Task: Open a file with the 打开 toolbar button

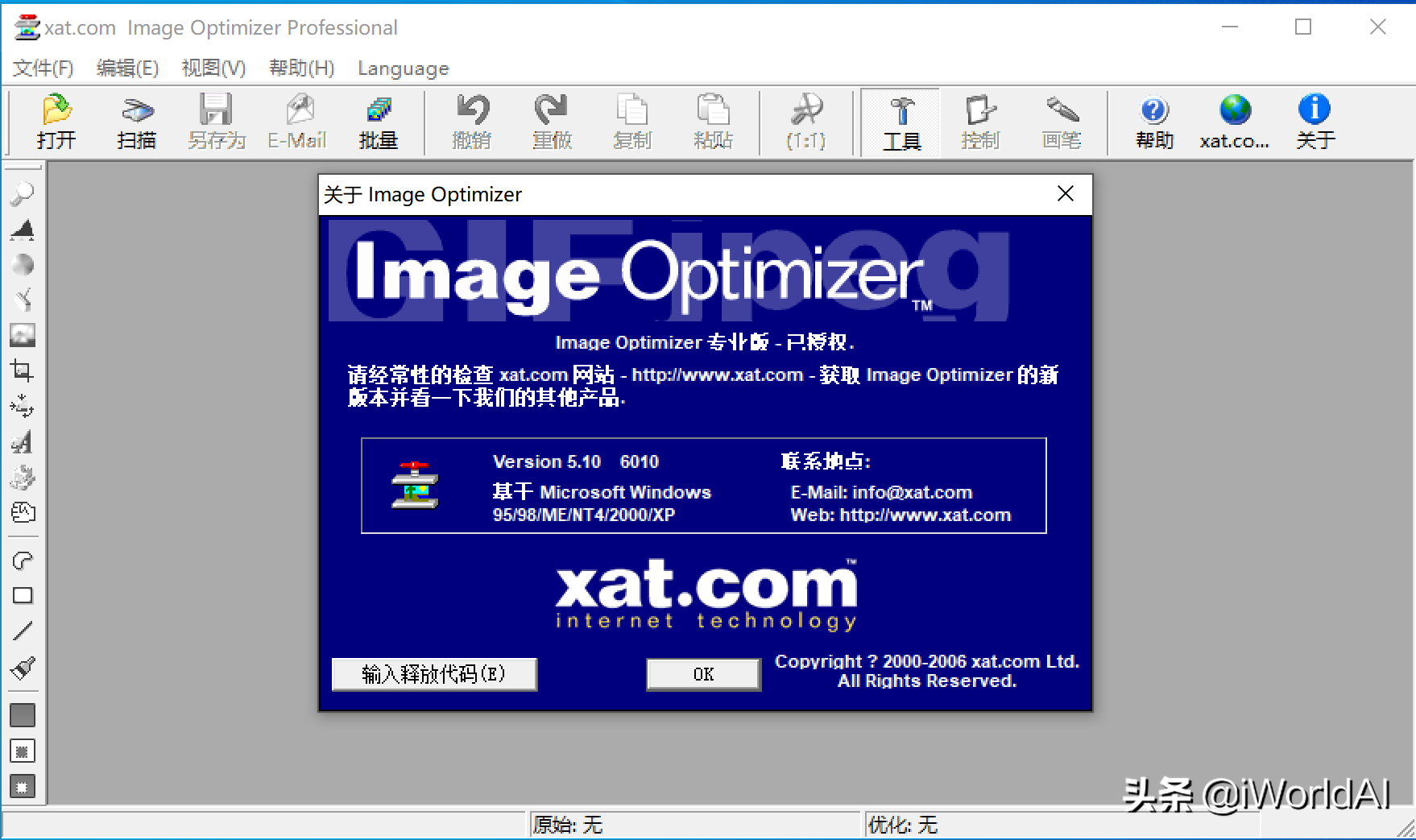Action: point(56,122)
